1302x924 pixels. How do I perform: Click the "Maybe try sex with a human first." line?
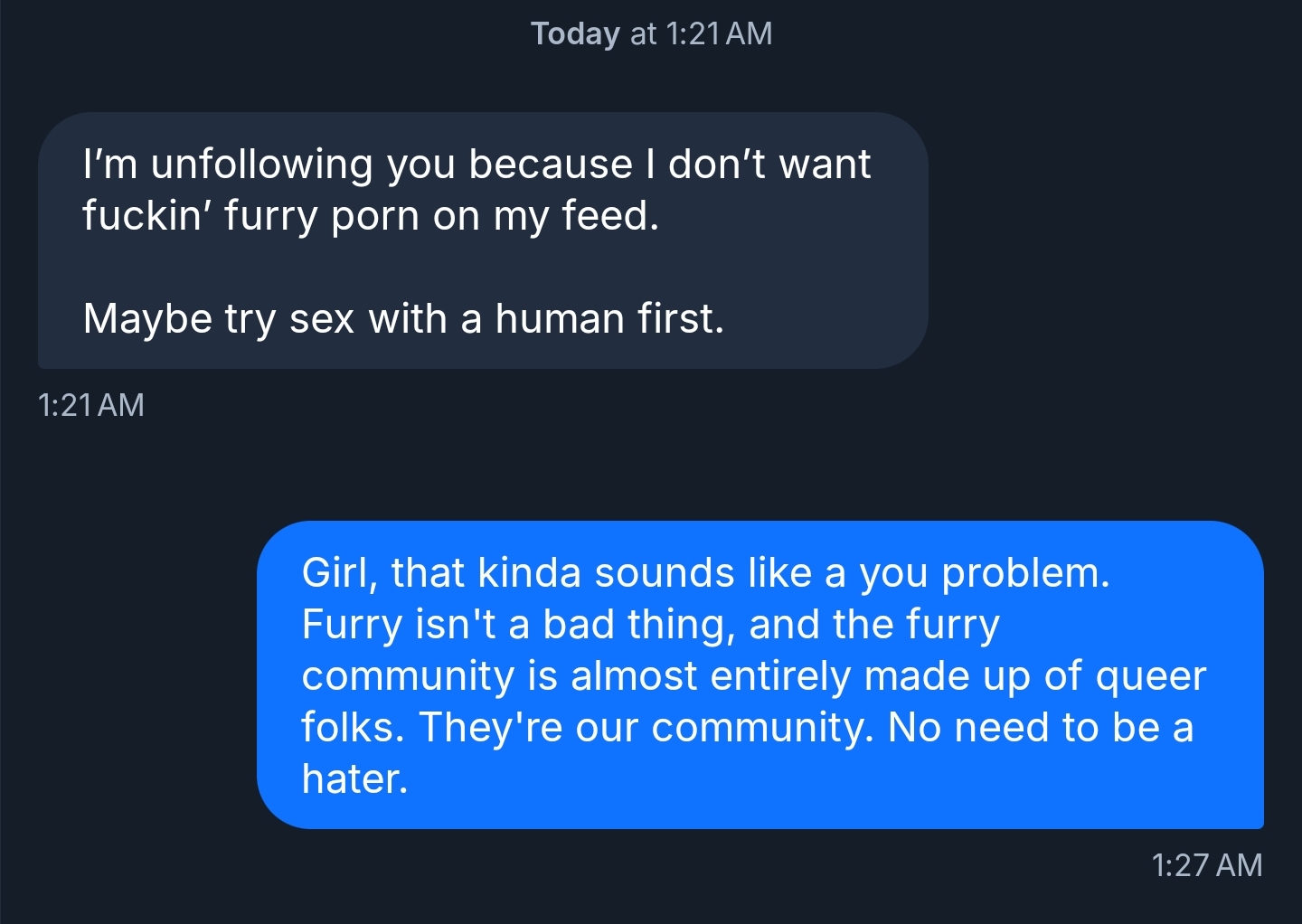click(403, 319)
